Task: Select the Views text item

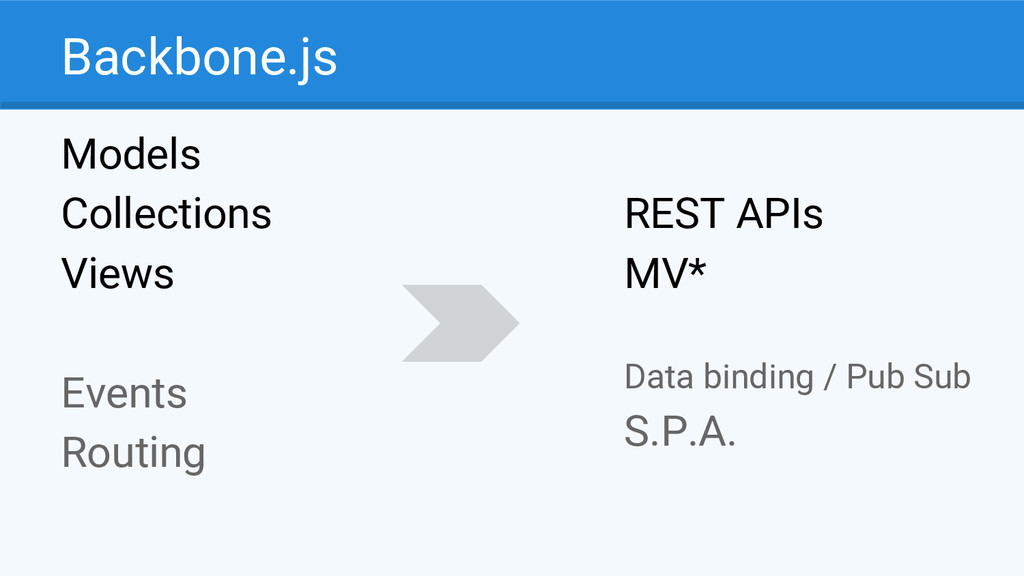Action: 118,273
